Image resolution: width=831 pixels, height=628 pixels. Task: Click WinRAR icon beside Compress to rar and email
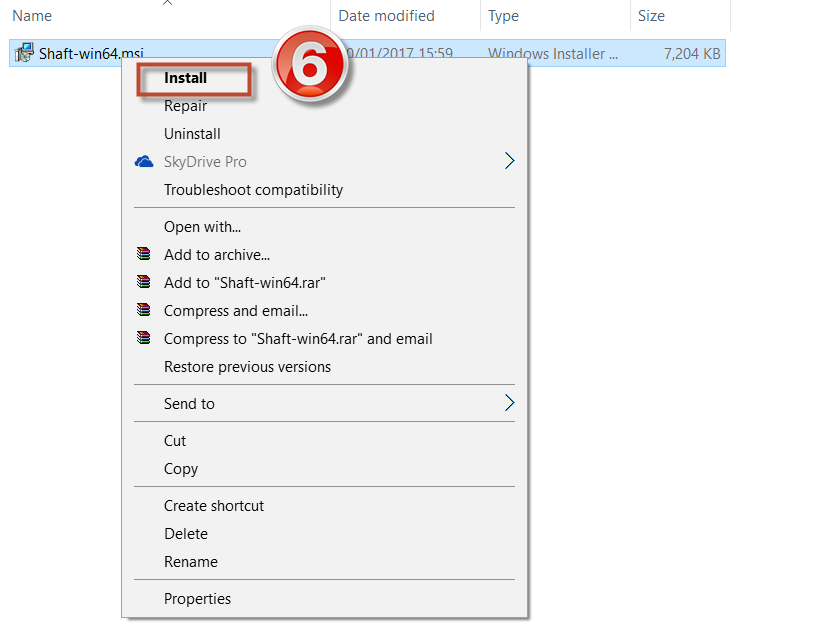[x=144, y=339]
